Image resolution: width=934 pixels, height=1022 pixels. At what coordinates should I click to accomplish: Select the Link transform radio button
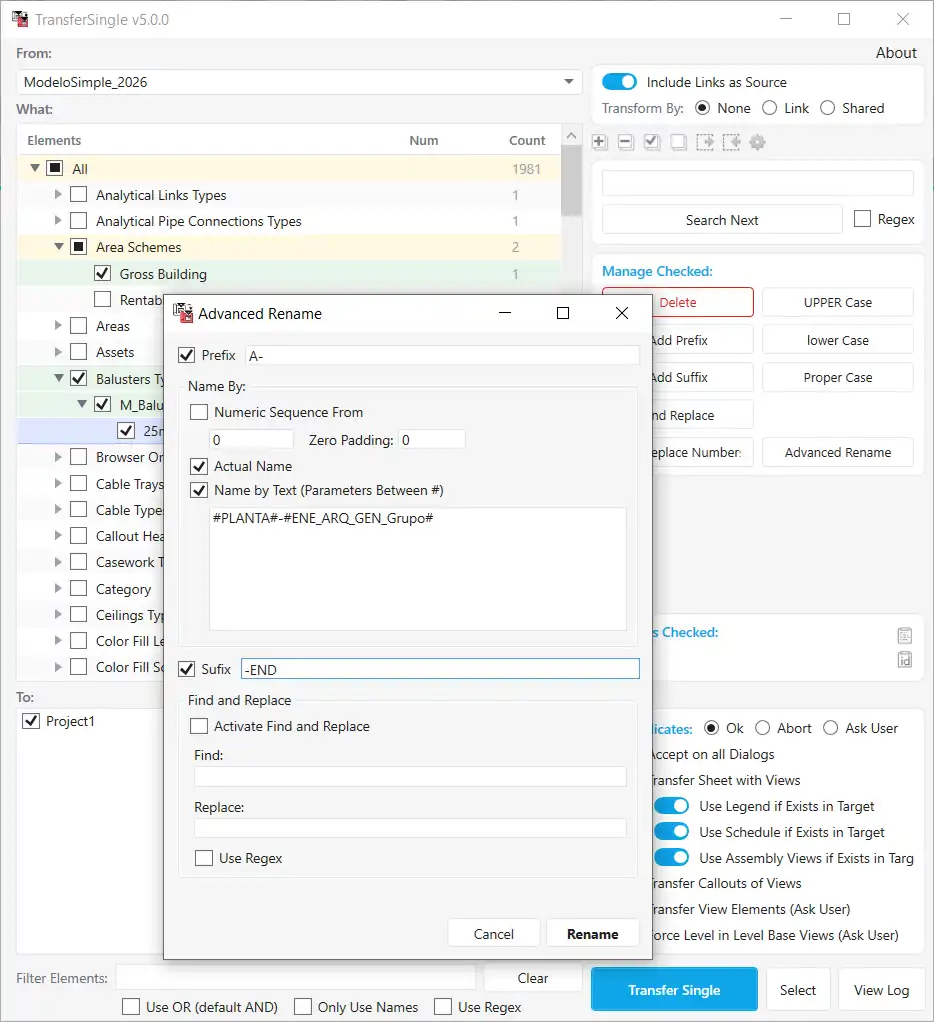click(770, 108)
